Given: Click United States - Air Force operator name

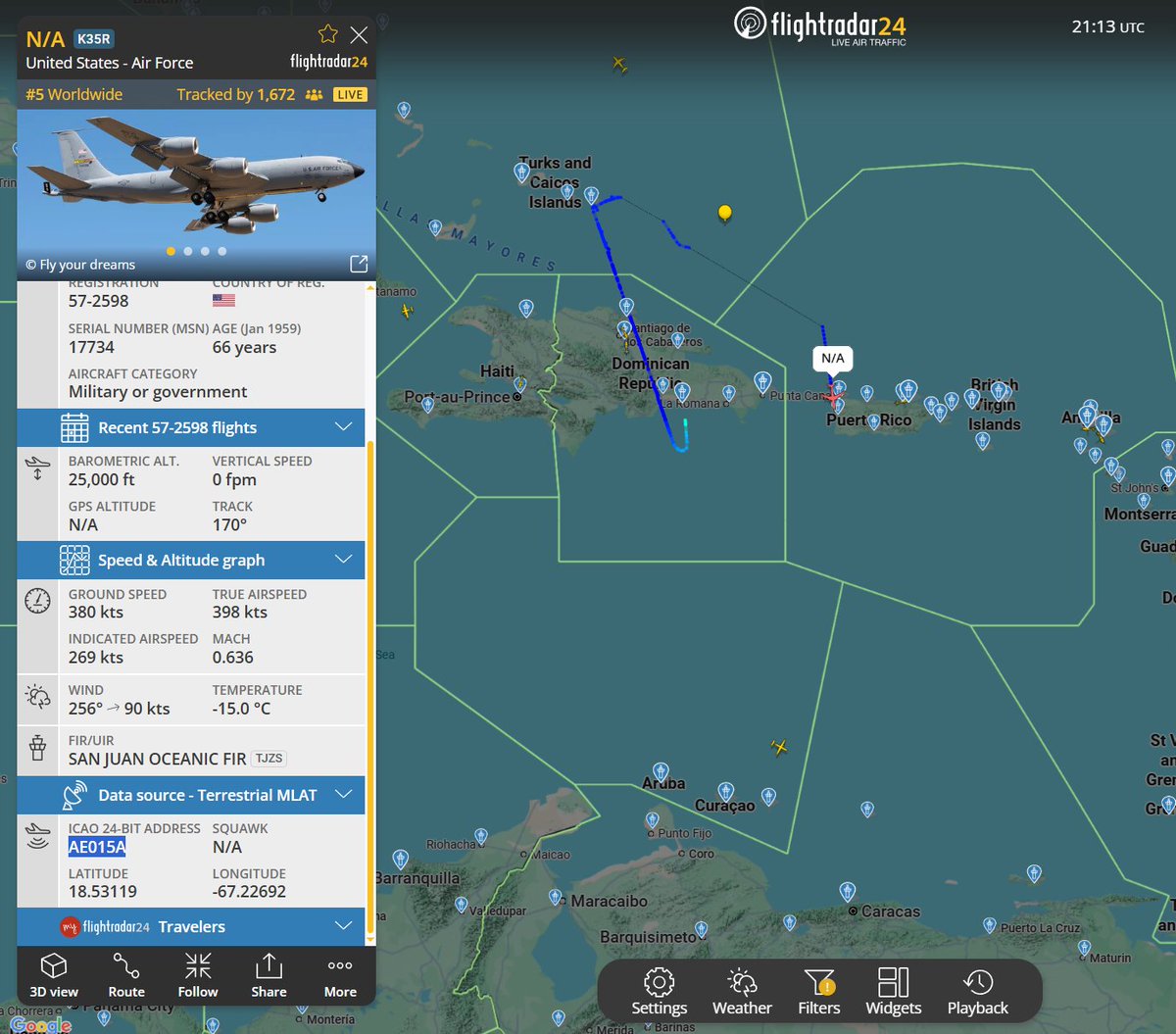Looking at the screenshot, I should [x=110, y=63].
